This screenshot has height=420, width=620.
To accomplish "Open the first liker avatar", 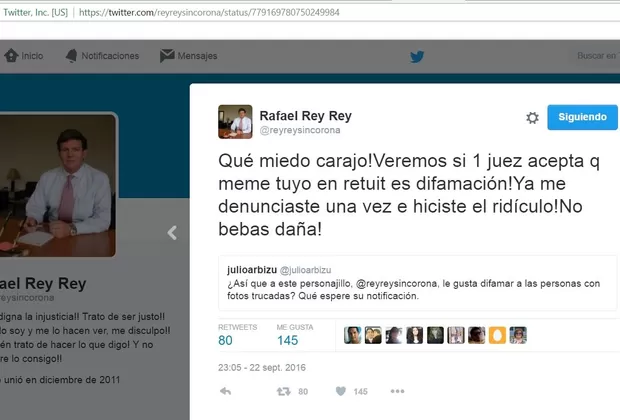I will coord(352,335).
